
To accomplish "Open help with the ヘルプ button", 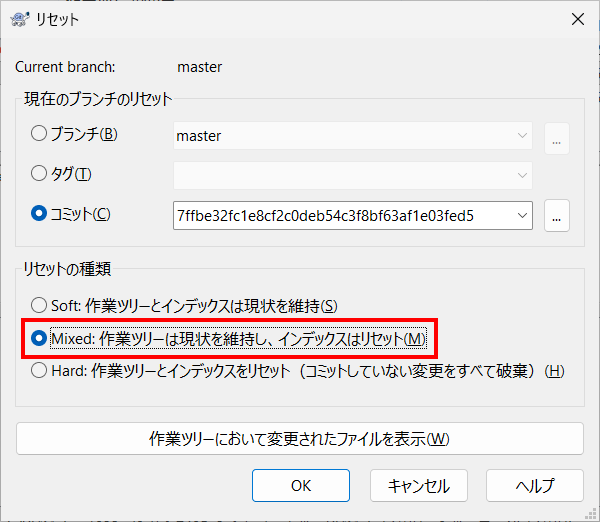I will (x=535, y=485).
